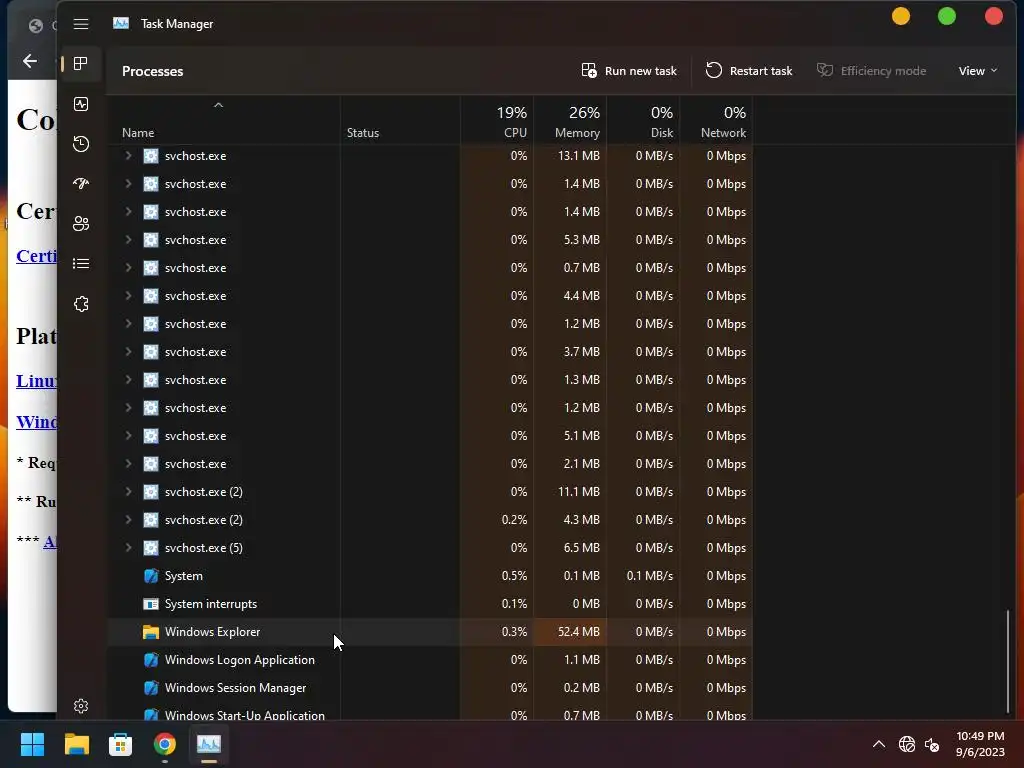The height and width of the screenshot is (768, 1024).
Task: Switch to the Processes page icon in sidebar
Action: point(81,63)
